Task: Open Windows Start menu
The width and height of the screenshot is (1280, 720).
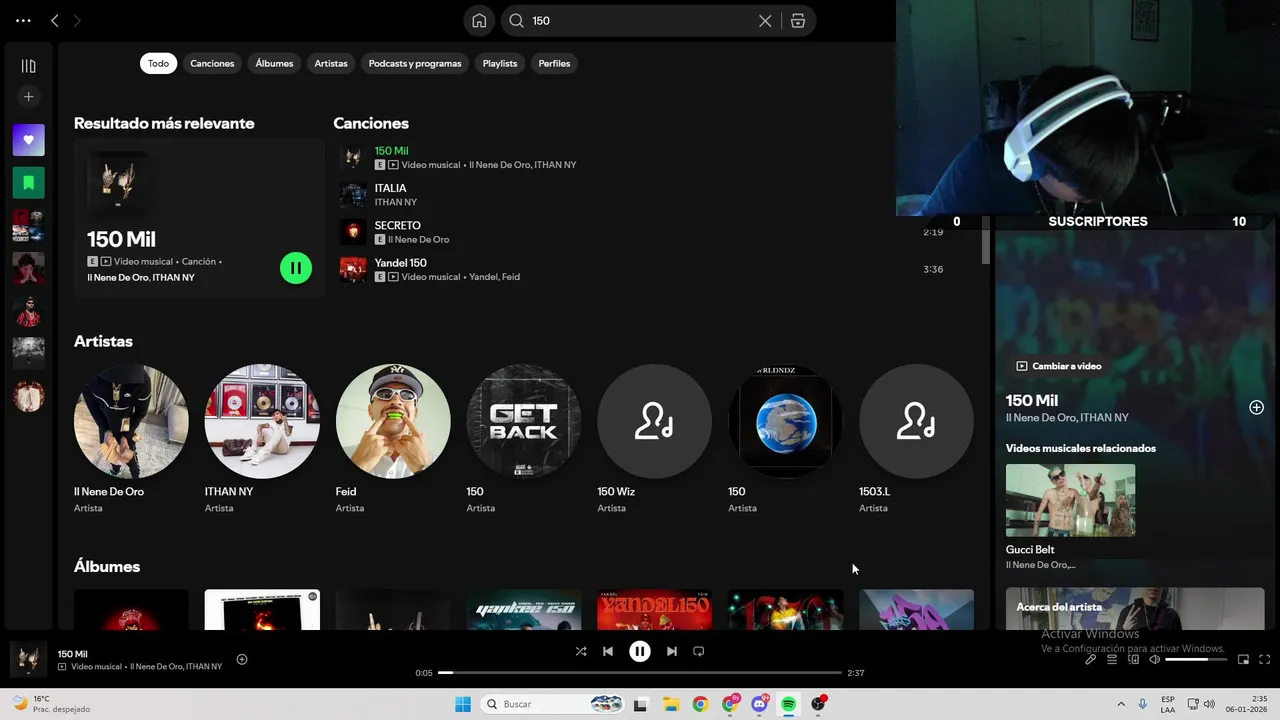Action: [x=463, y=704]
